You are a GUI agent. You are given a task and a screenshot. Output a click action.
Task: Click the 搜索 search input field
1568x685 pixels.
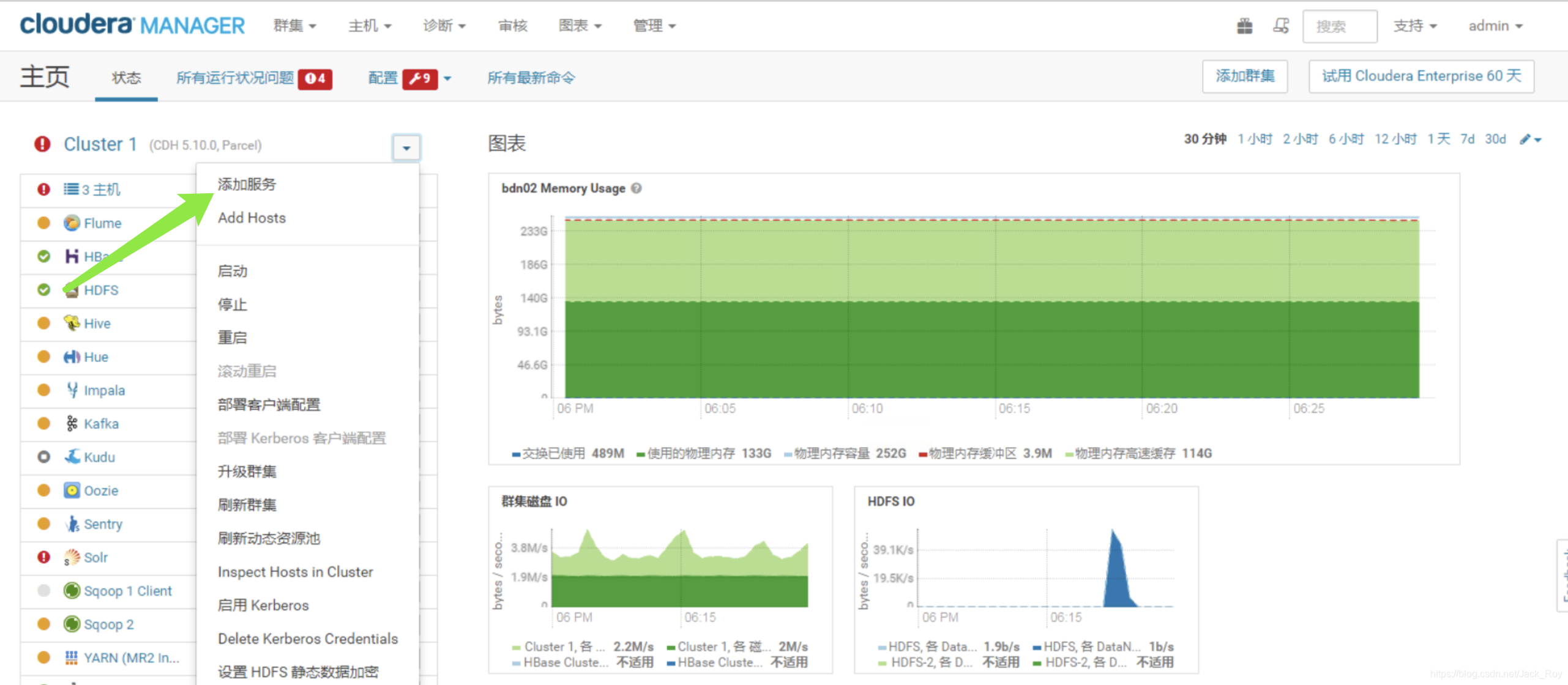click(x=1340, y=26)
